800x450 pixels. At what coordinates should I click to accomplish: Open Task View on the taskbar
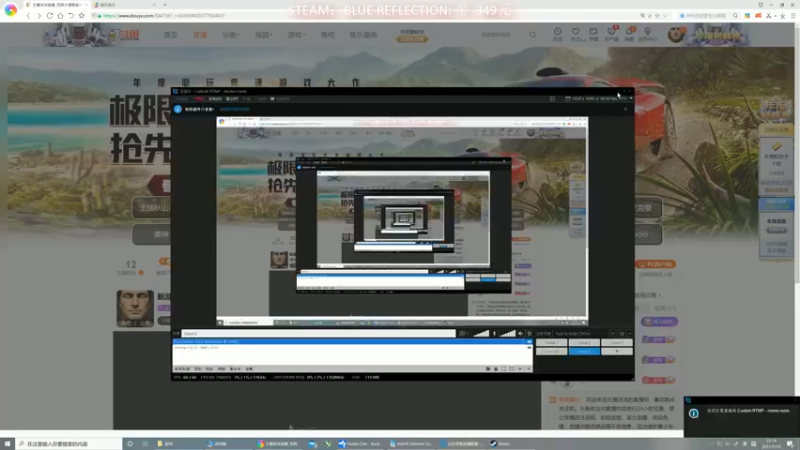point(145,444)
